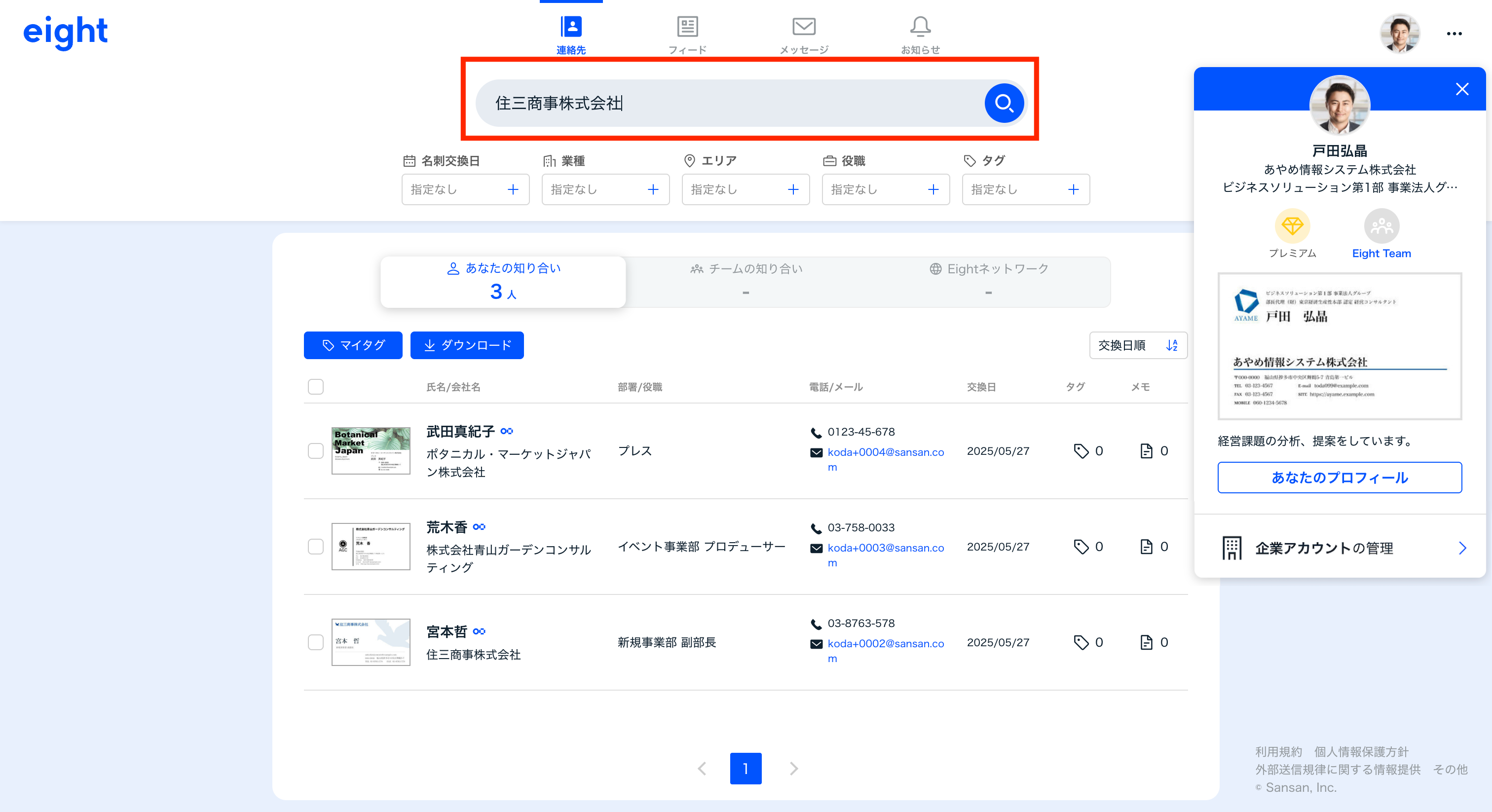Viewport: 1492px width, 812px height.
Task: Open the フィード feed tab
Action: point(687,35)
